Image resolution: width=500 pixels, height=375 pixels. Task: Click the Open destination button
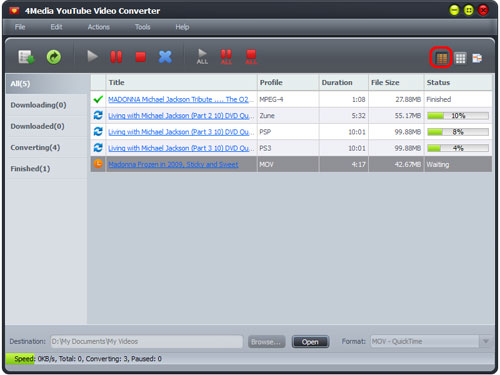point(310,342)
